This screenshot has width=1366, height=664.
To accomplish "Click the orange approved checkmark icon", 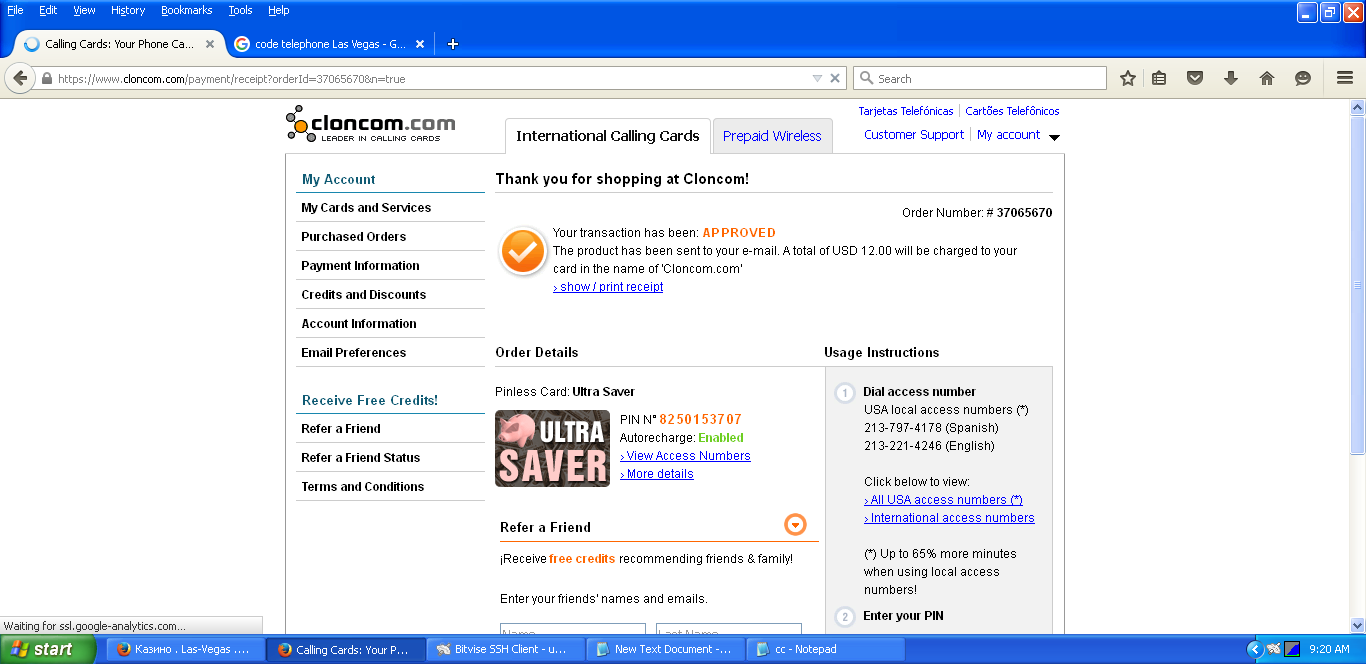I will tap(523, 252).
